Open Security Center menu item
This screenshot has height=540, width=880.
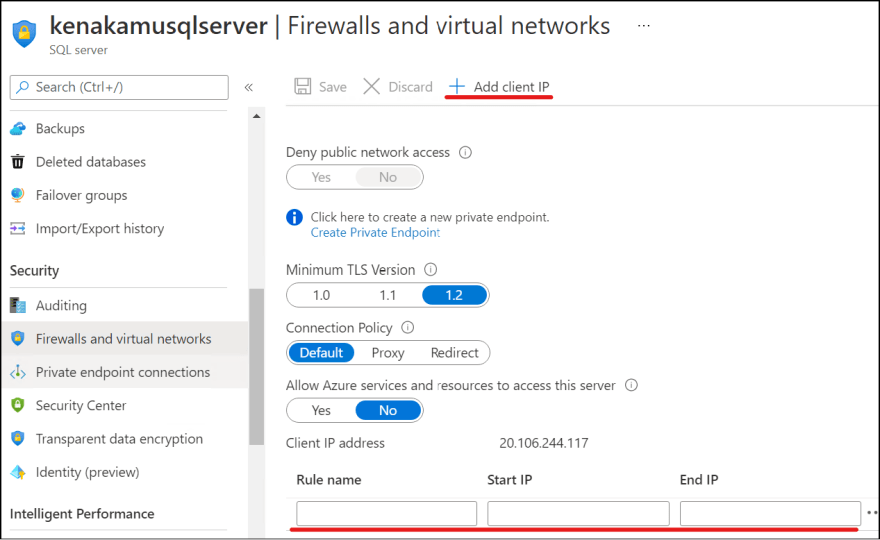pos(81,405)
